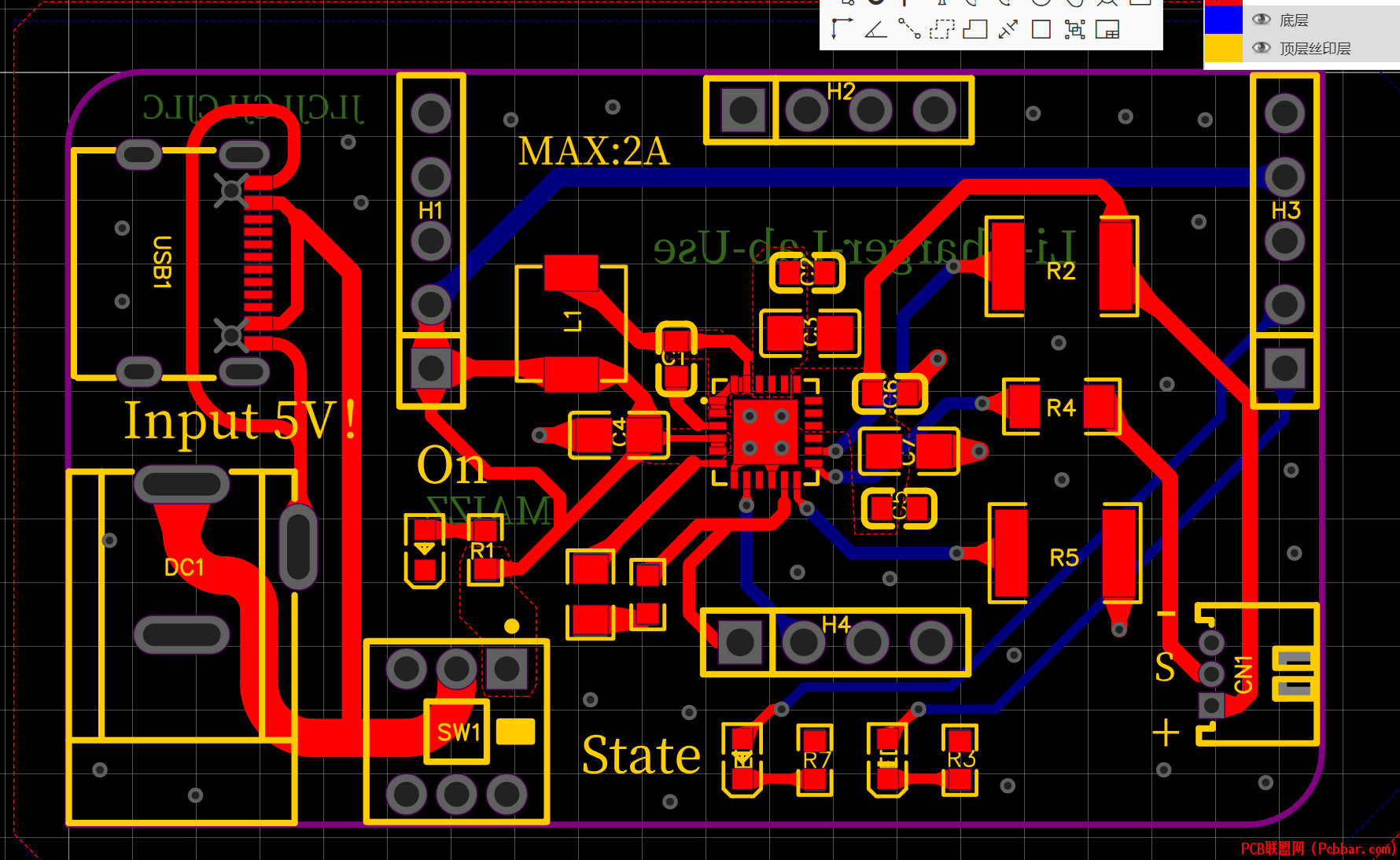Click the R2 resistor label

click(1061, 271)
